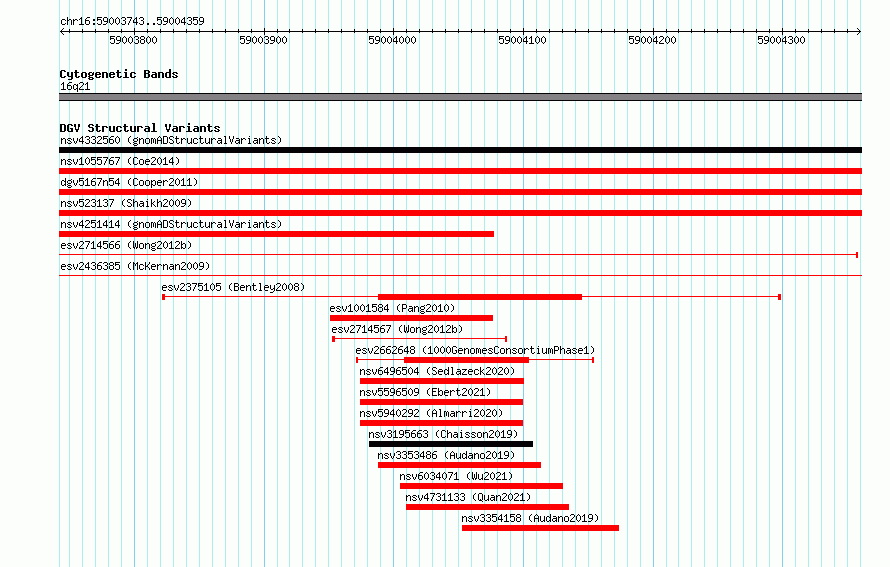
Task: Open nsv3195663 (Chaisson2019) label
Action: tap(443, 434)
